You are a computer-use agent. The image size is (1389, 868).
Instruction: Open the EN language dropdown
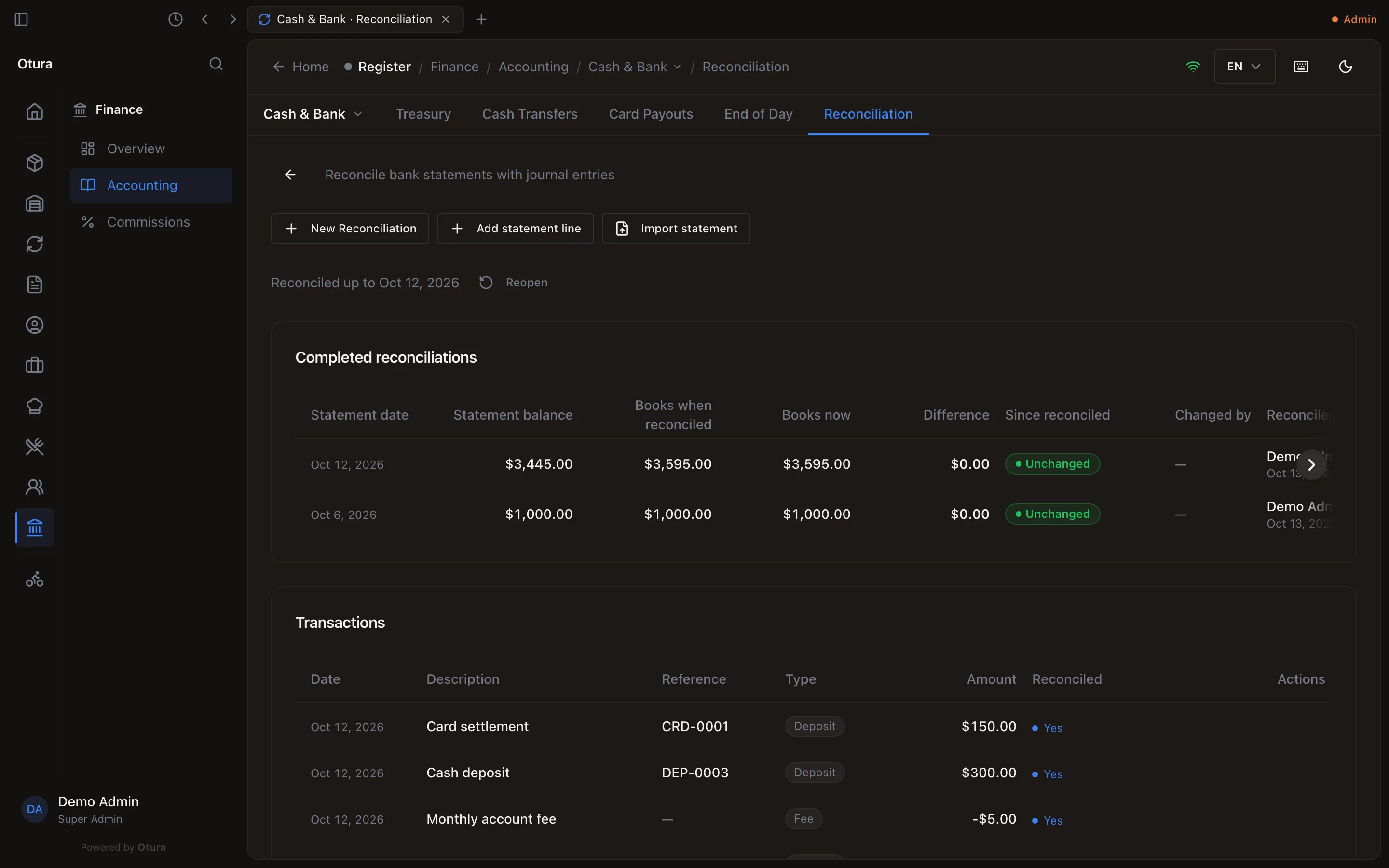pyautogui.click(x=1244, y=67)
